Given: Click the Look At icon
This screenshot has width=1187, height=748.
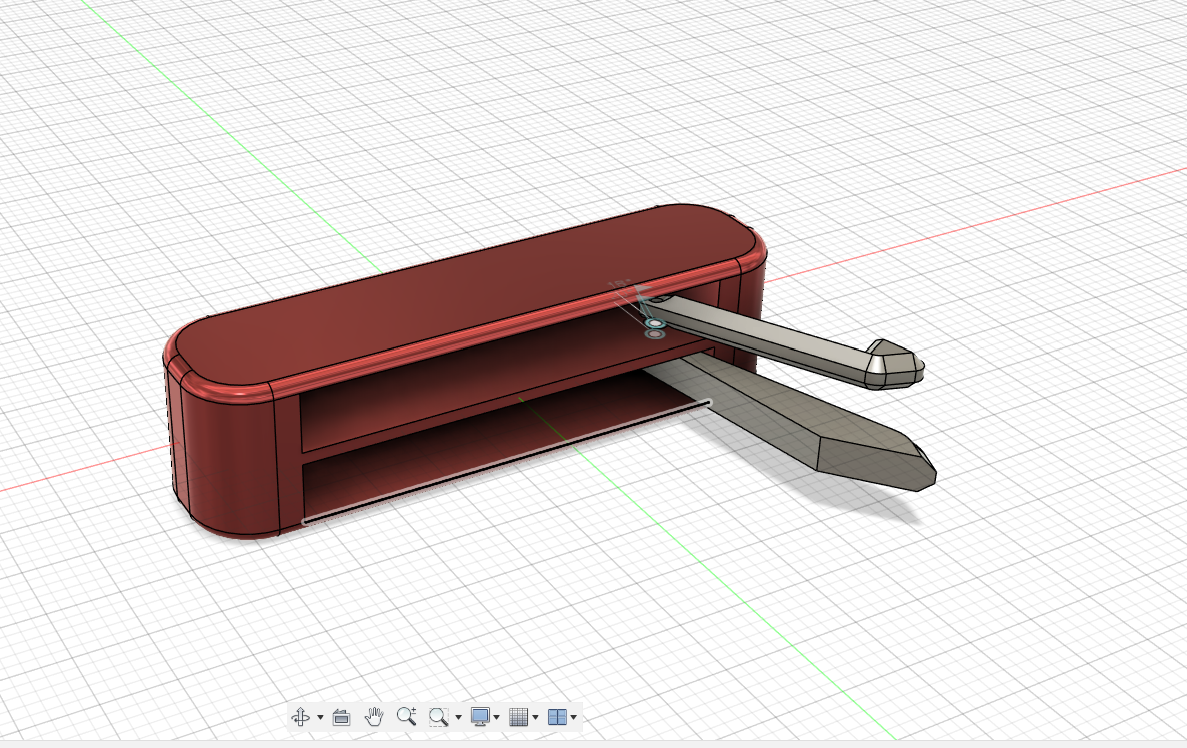Looking at the screenshot, I should [341, 716].
